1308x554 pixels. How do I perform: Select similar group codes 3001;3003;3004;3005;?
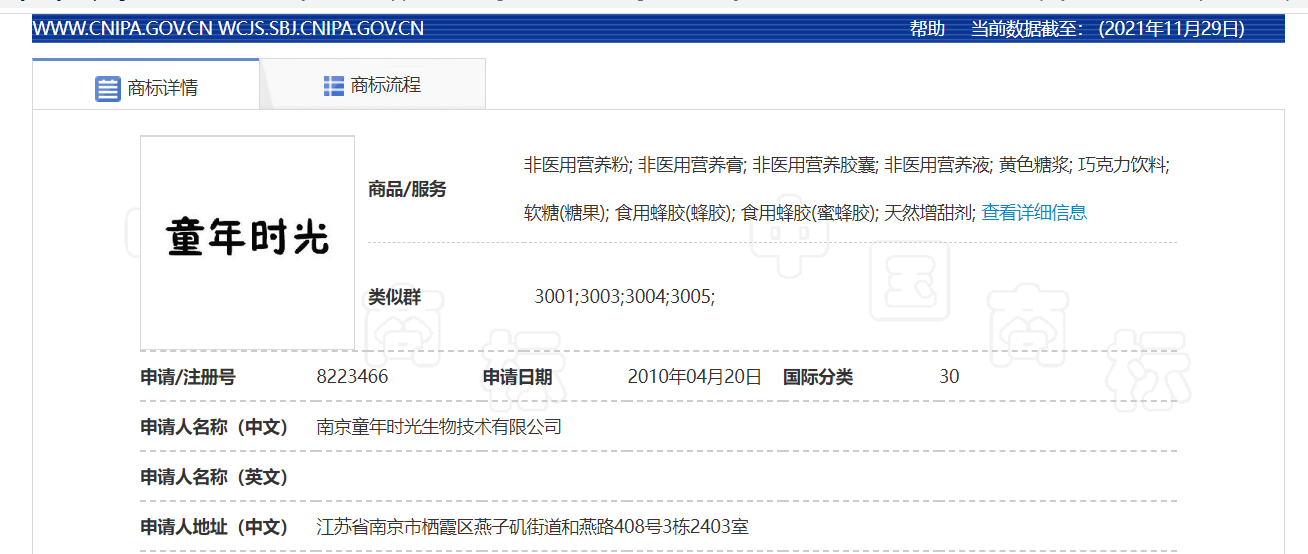pos(625,297)
